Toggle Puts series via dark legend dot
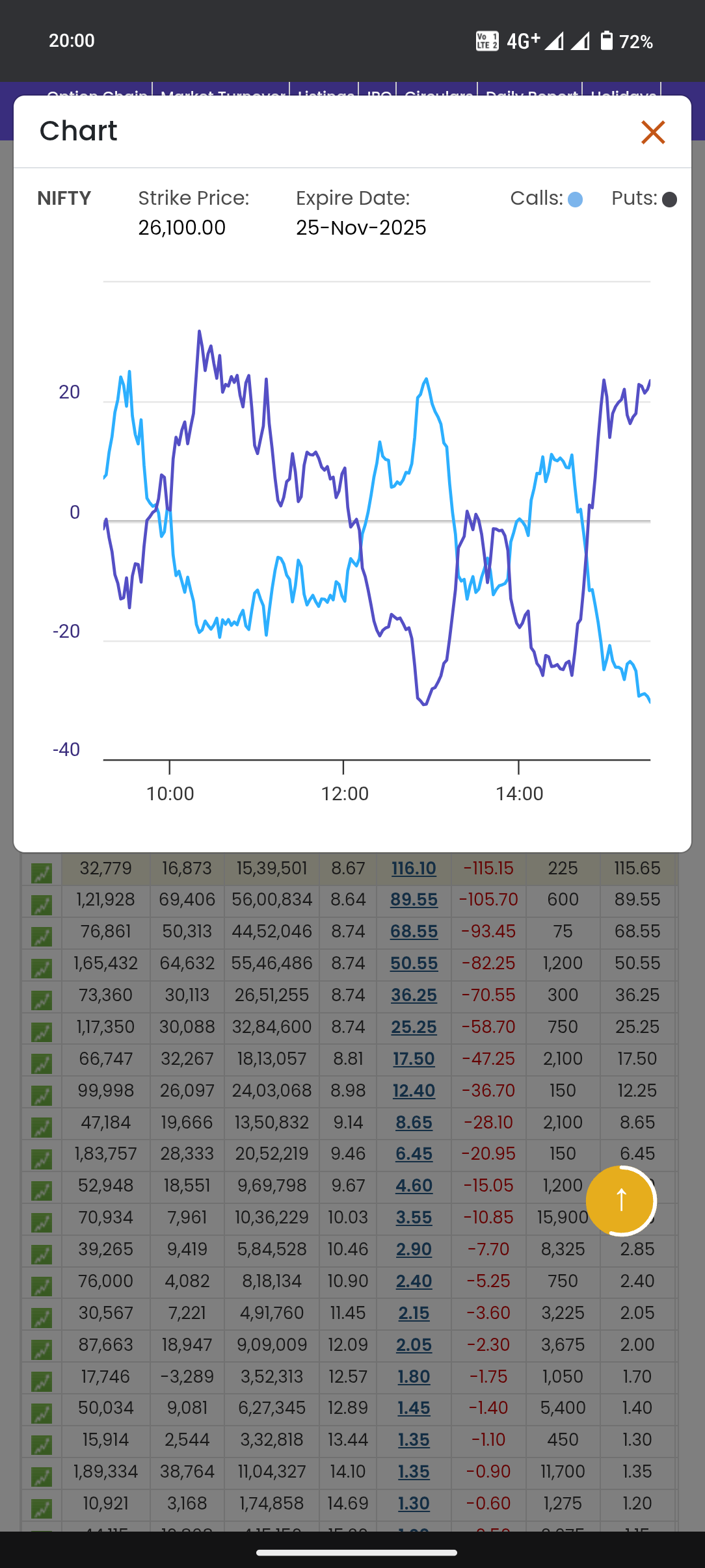The height and width of the screenshot is (1568, 705). 669,200
